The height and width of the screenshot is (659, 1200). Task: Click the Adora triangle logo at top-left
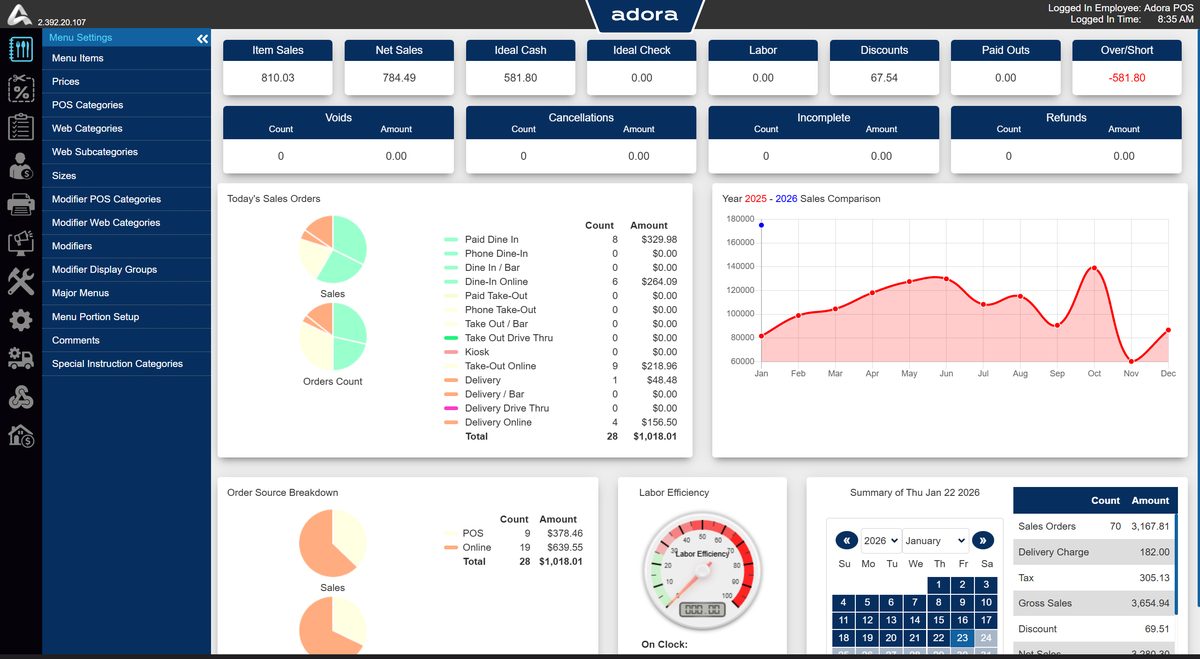pos(20,13)
